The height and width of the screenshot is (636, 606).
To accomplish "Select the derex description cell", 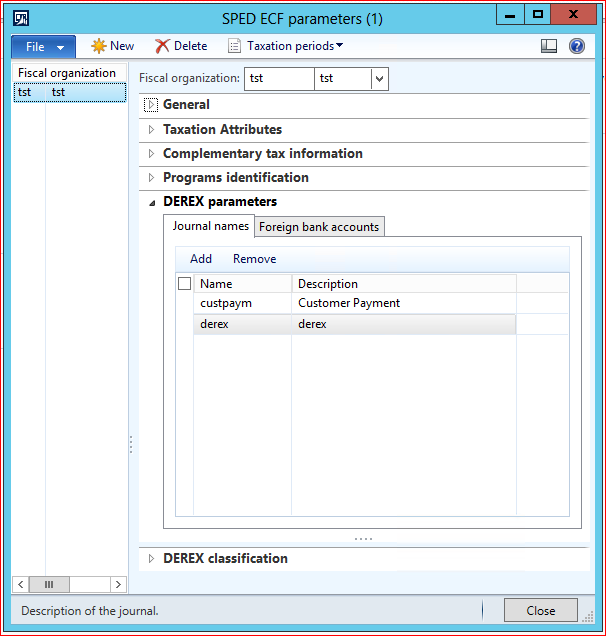I will [404, 324].
